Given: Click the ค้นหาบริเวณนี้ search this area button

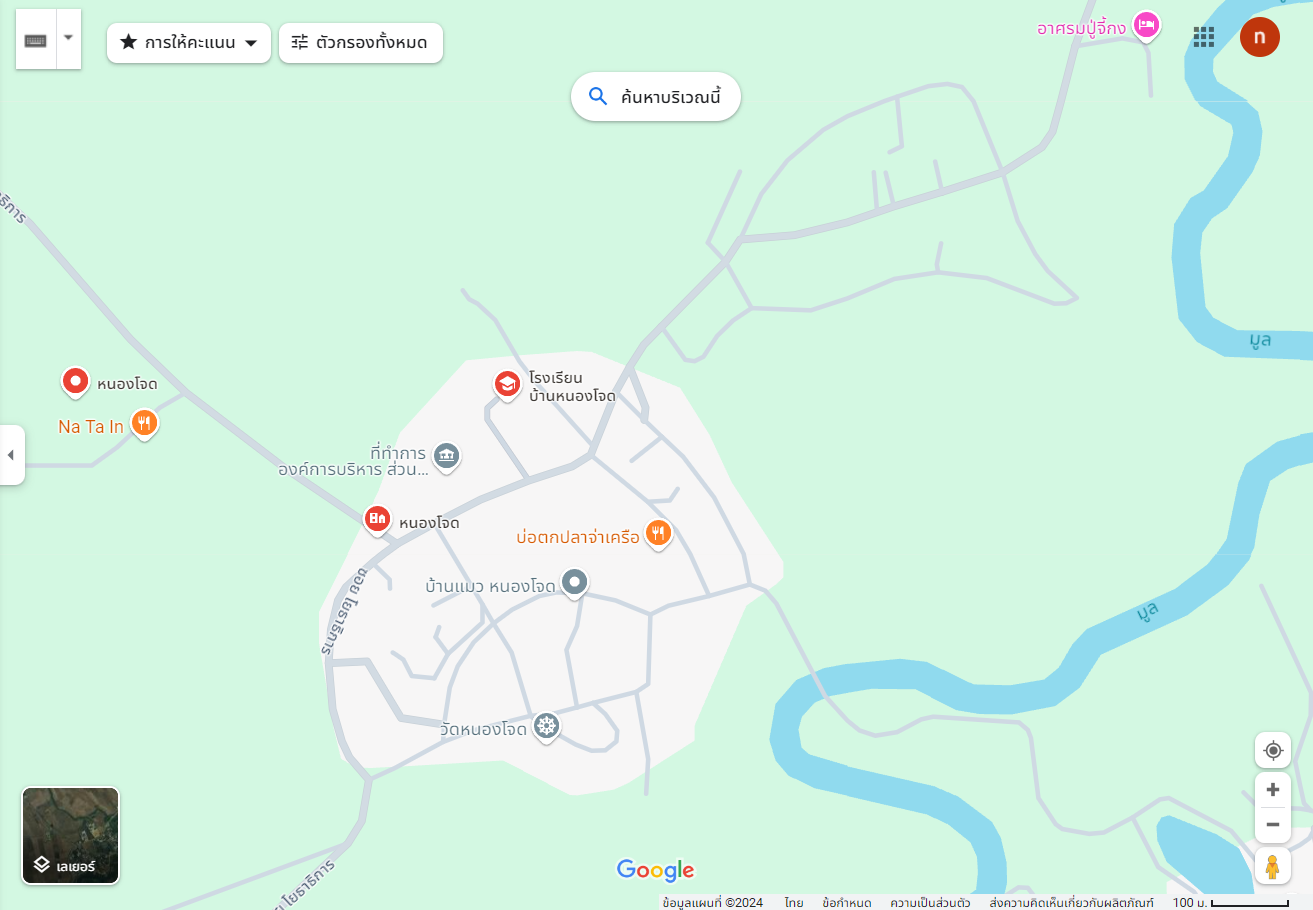Looking at the screenshot, I should pyautogui.click(x=656, y=97).
